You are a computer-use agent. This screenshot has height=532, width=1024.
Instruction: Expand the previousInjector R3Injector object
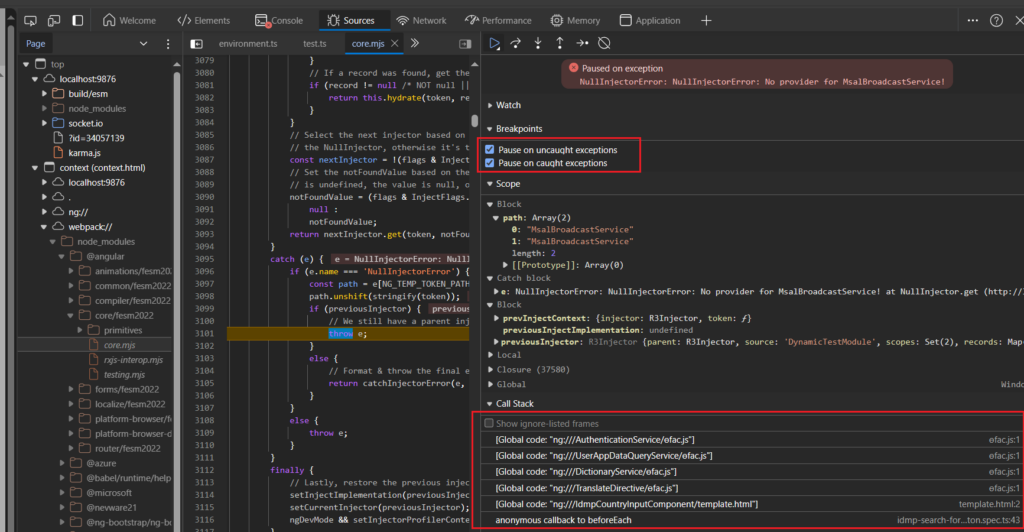(496, 342)
